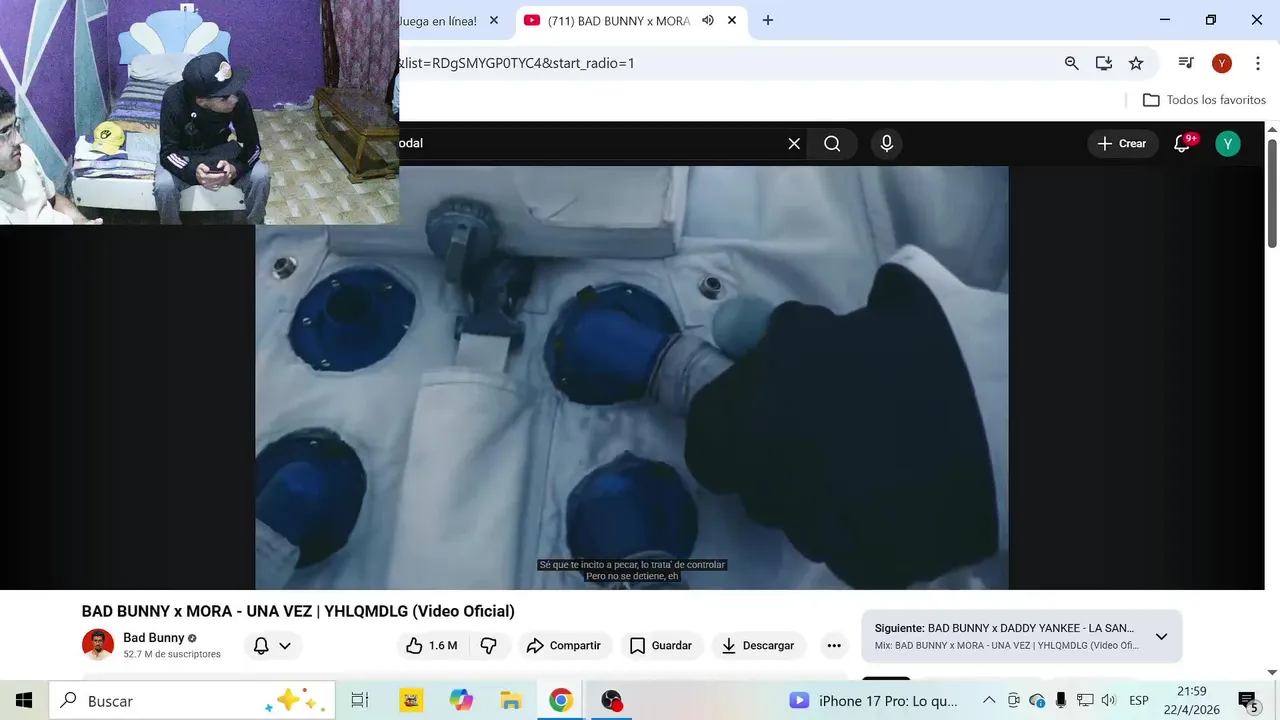Mute the tab via its speaker icon

(708, 20)
